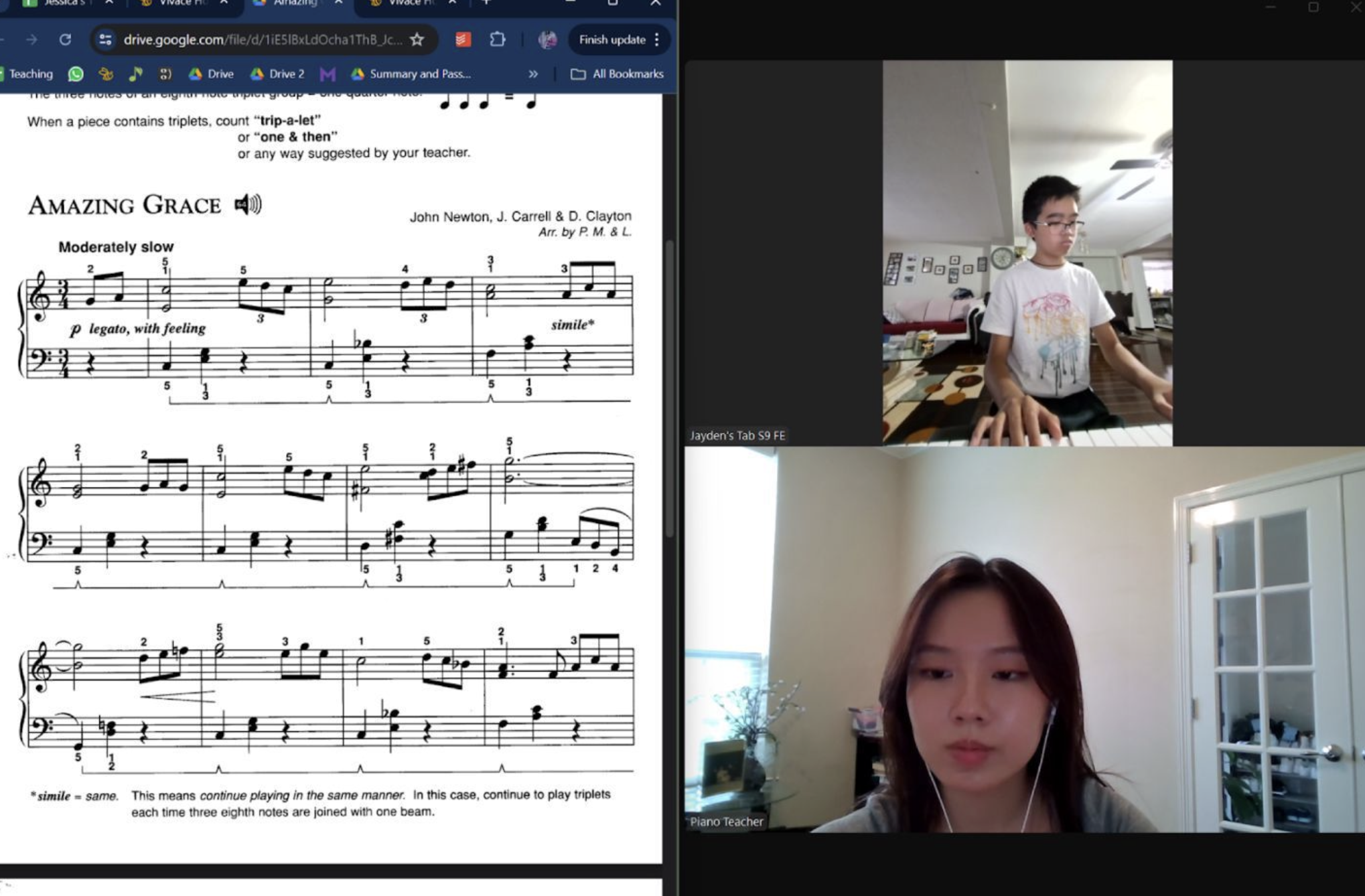The height and width of the screenshot is (896, 1365).
Task: Open the Drive 2 bookmark
Action: click(277, 74)
